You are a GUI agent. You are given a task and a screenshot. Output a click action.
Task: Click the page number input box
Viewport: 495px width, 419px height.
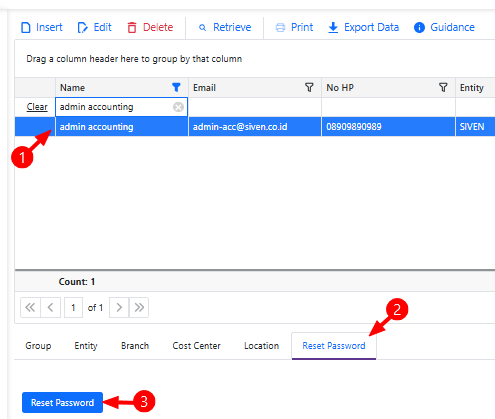point(73,307)
